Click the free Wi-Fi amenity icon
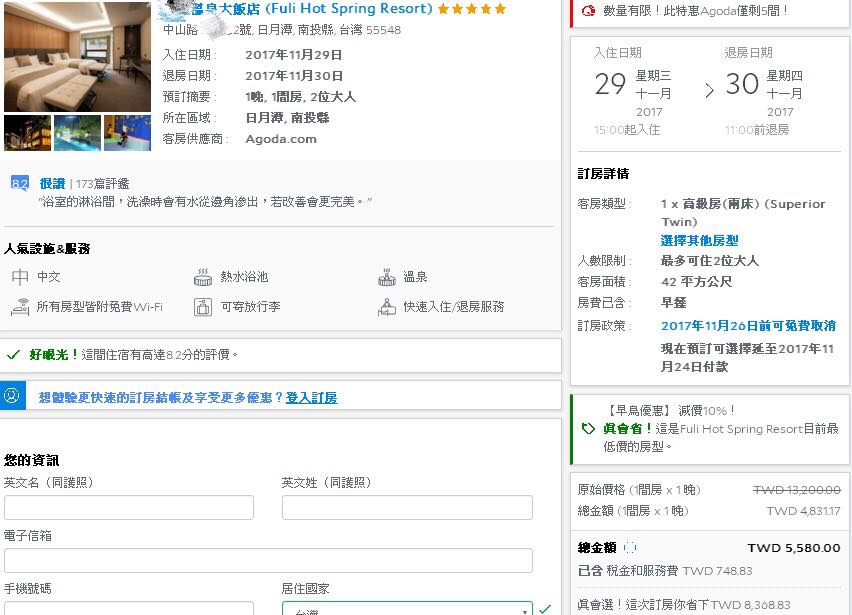The width and height of the screenshot is (852, 615). pos(20,307)
